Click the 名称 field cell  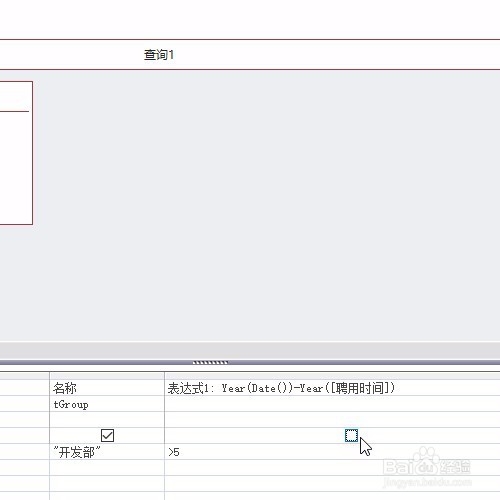click(107, 388)
